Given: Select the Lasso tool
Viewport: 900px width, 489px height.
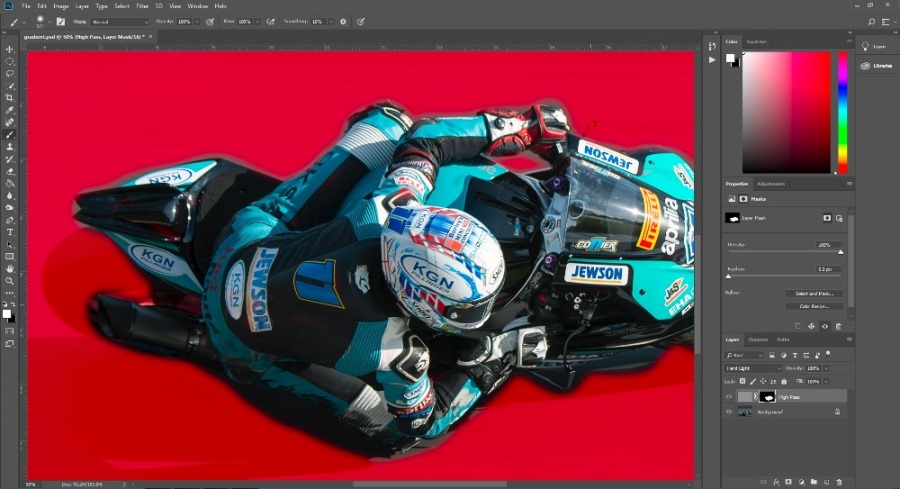Looking at the screenshot, I should pos(9,73).
